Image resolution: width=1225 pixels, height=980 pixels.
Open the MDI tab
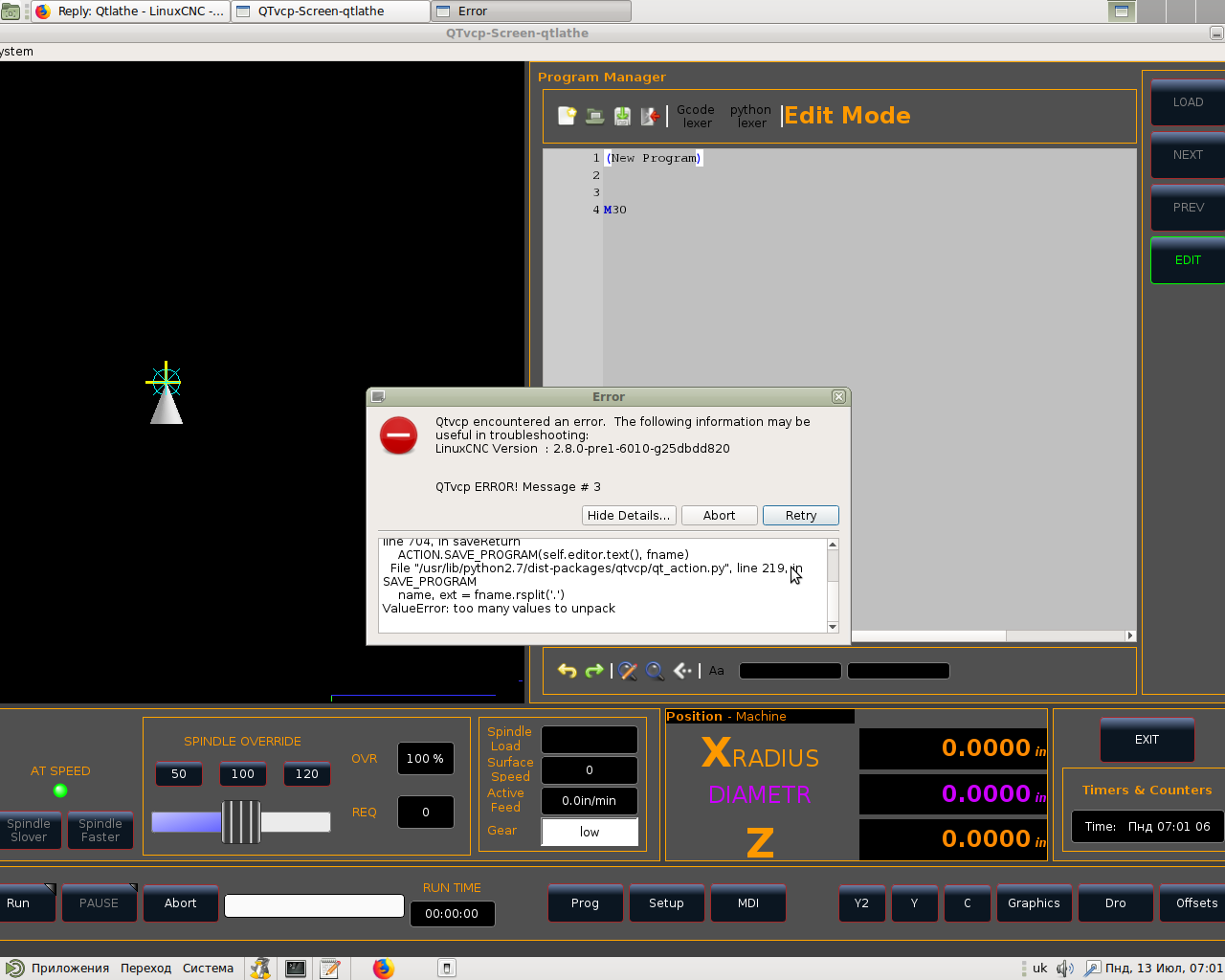[748, 903]
